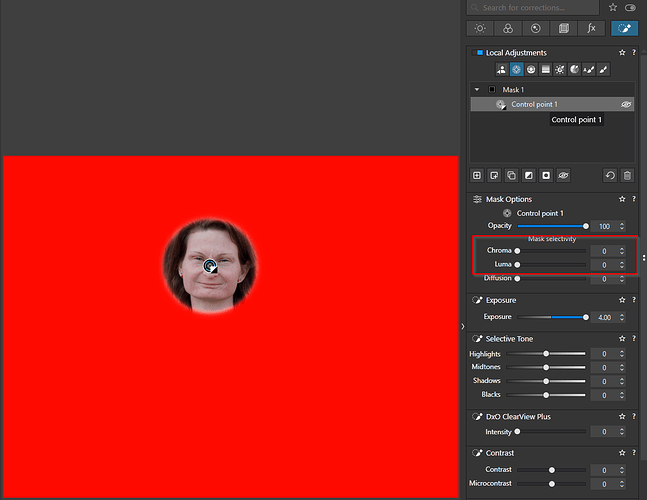Viewport: 647px width, 500px height.
Task: Click the Opacity value stepper arrows
Action: coord(622,227)
